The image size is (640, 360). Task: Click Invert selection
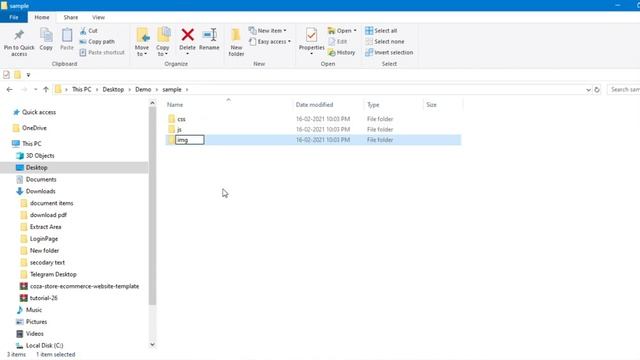coord(389,53)
